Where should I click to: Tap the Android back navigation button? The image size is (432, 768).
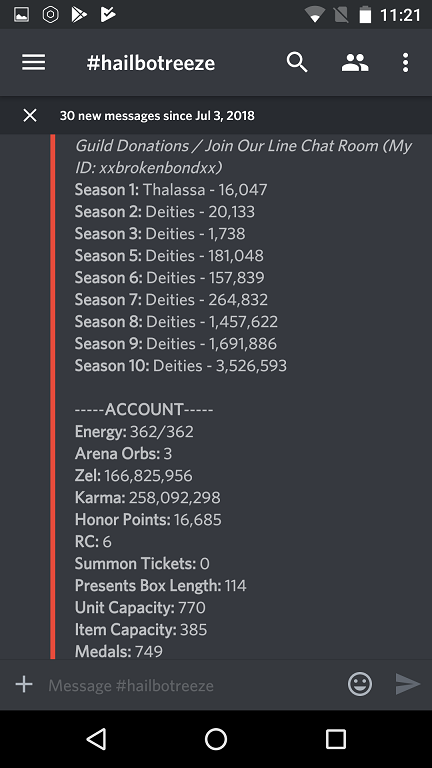[96, 739]
